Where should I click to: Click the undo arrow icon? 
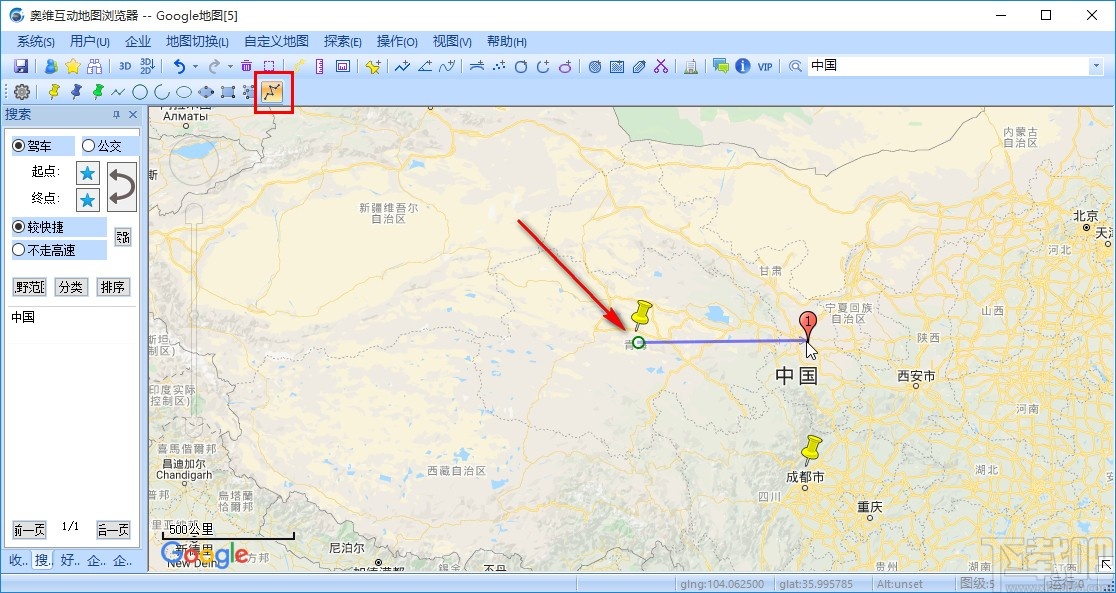coord(180,65)
